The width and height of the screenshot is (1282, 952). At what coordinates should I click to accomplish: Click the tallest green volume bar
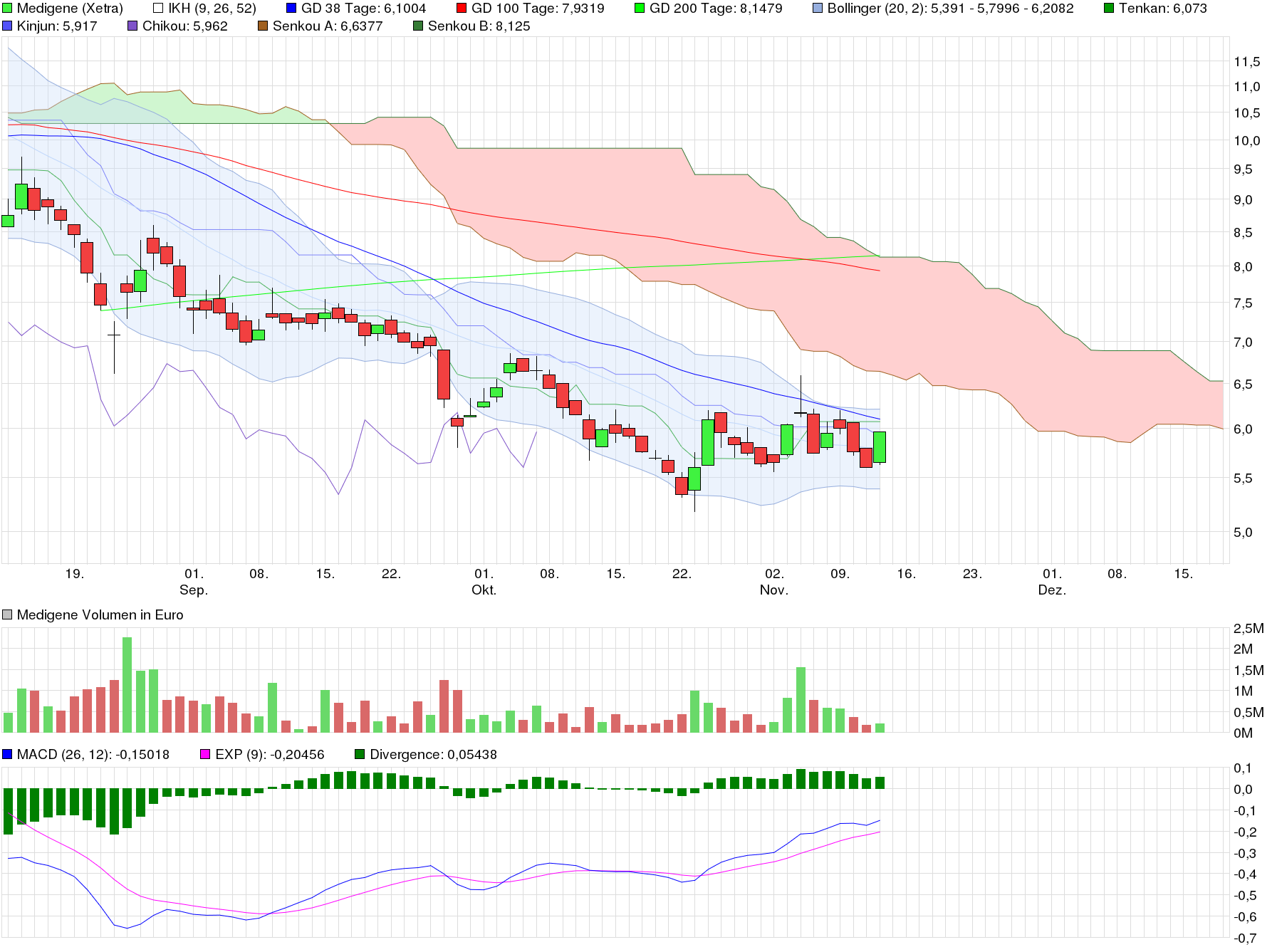pyautogui.click(x=127, y=685)
